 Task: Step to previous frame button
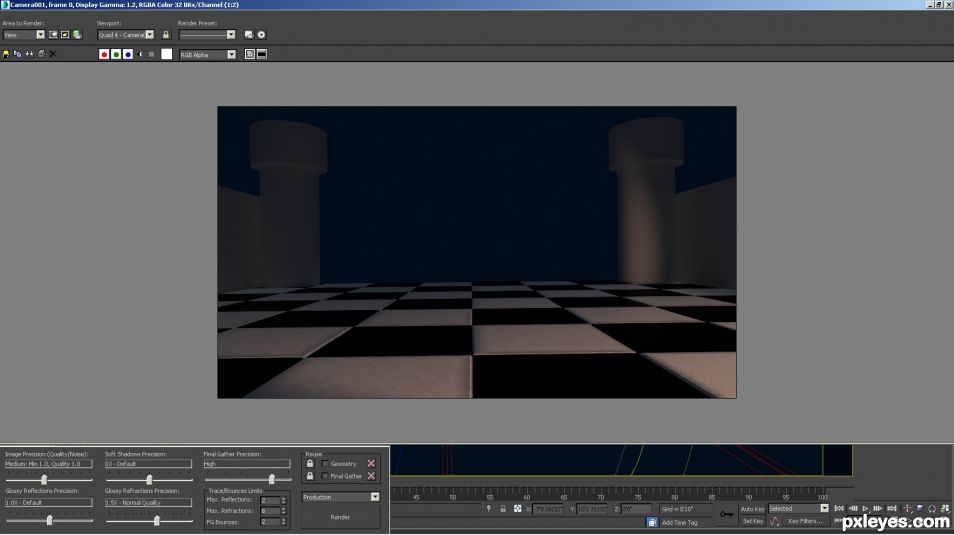(x=853, y=508)
